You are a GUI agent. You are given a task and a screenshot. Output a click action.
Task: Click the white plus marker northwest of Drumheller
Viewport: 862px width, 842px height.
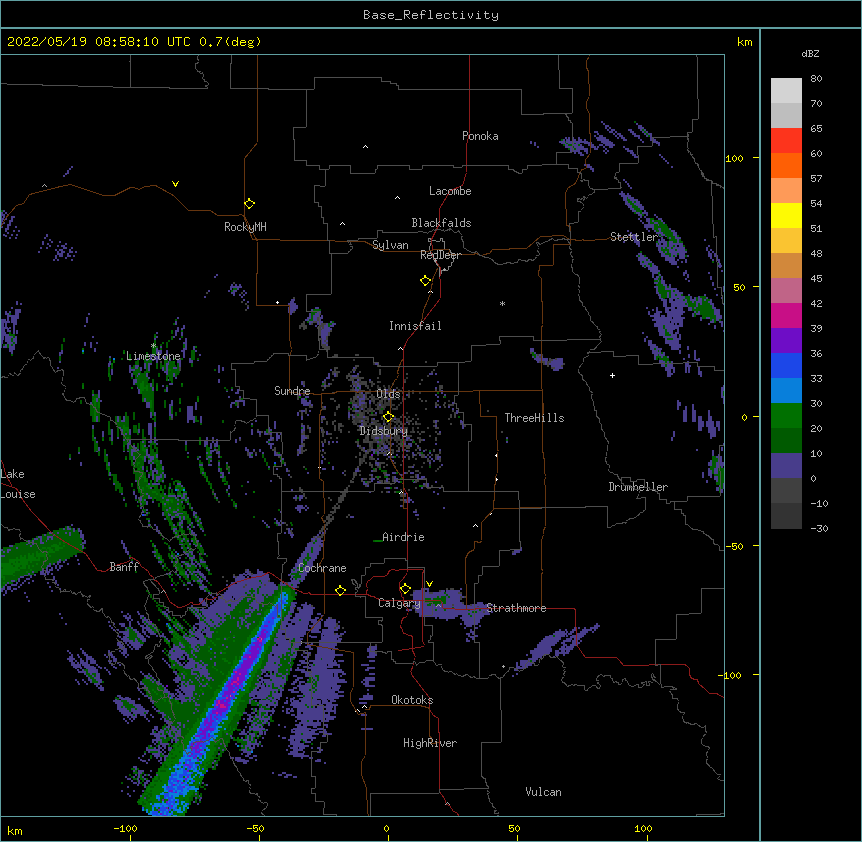coord(612,375)
